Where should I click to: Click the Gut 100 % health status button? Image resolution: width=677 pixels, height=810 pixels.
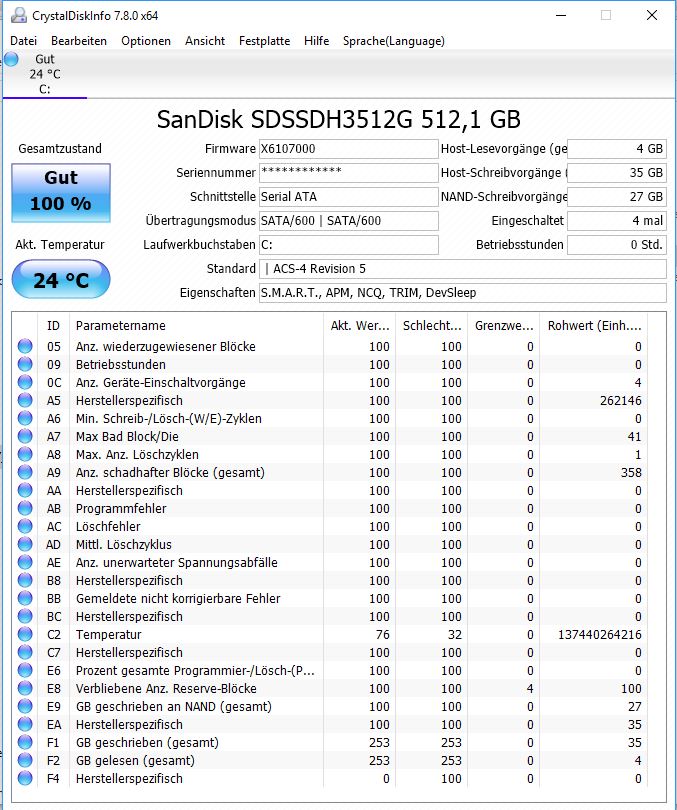(61, 193)
